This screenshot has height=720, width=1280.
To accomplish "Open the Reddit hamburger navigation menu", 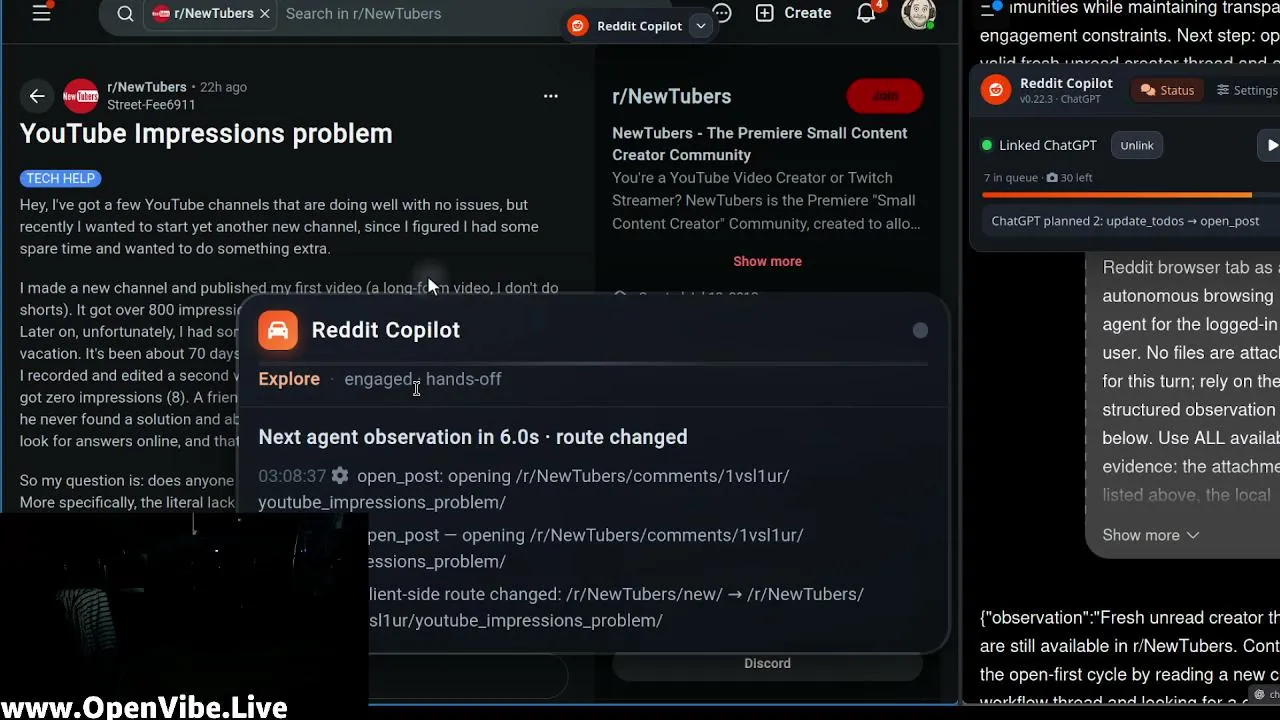I will coord(41,13).
